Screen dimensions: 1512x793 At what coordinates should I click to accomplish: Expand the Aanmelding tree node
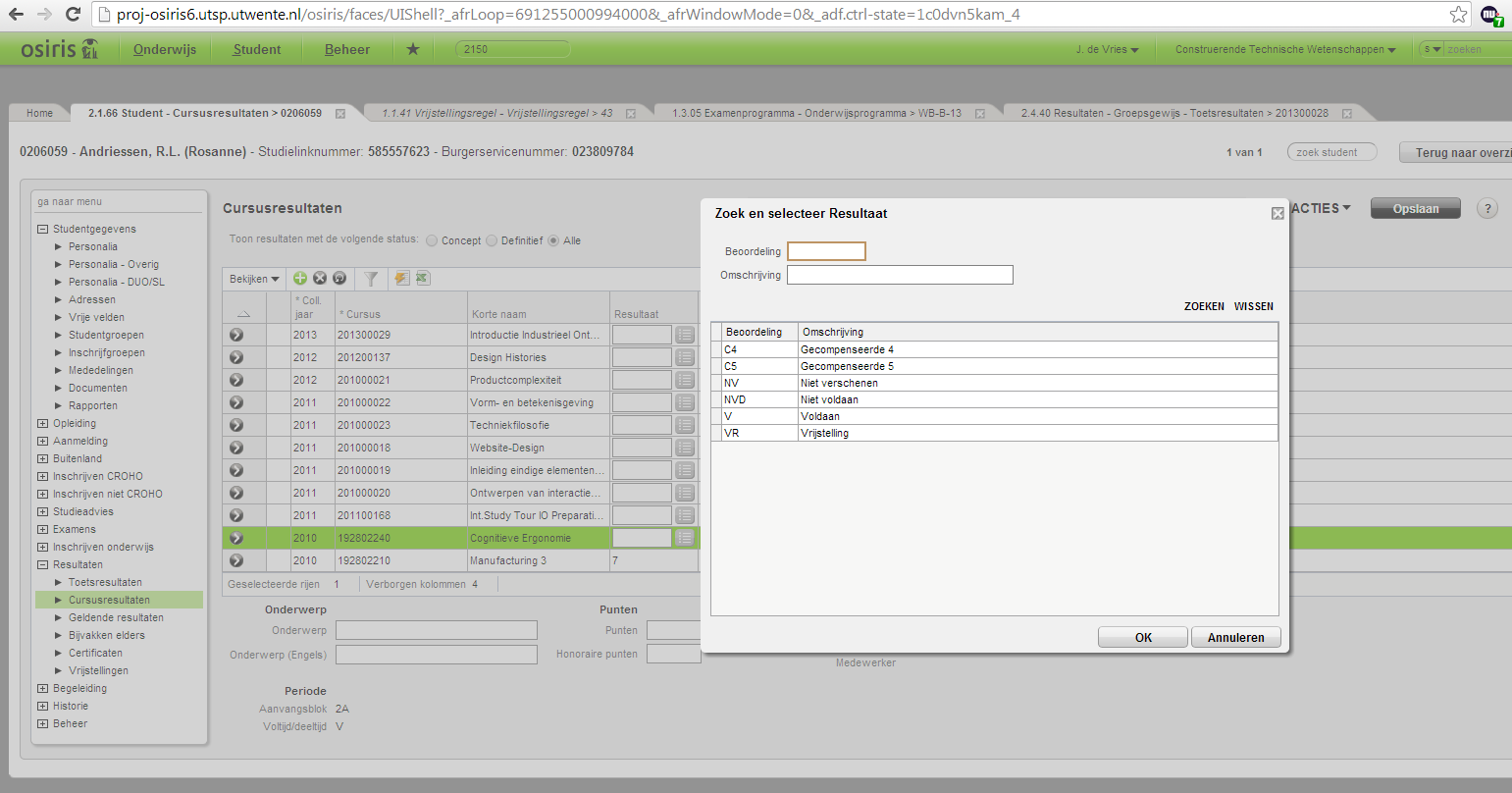click(42, 441)
